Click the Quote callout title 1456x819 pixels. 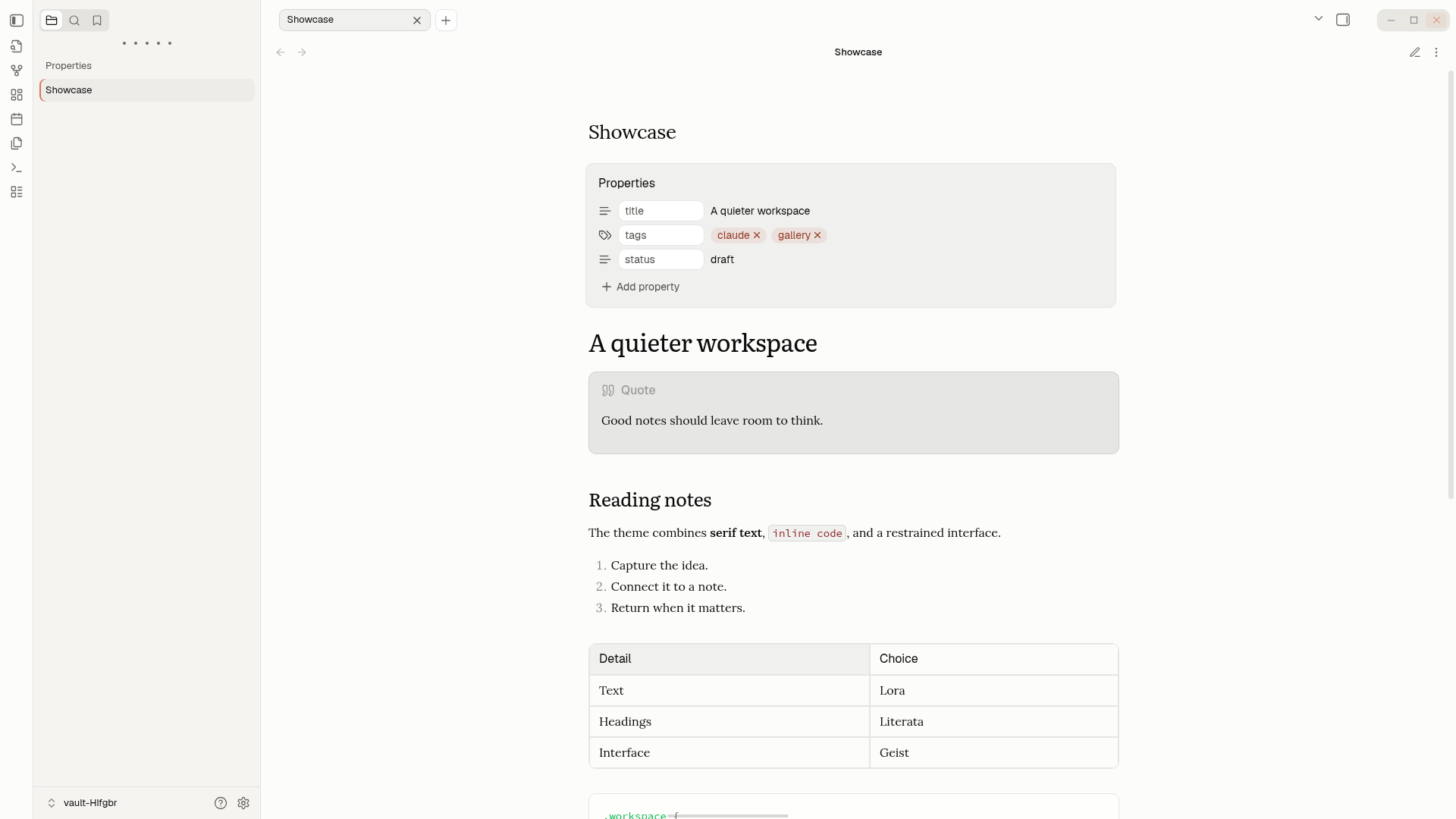coord(638,391)
